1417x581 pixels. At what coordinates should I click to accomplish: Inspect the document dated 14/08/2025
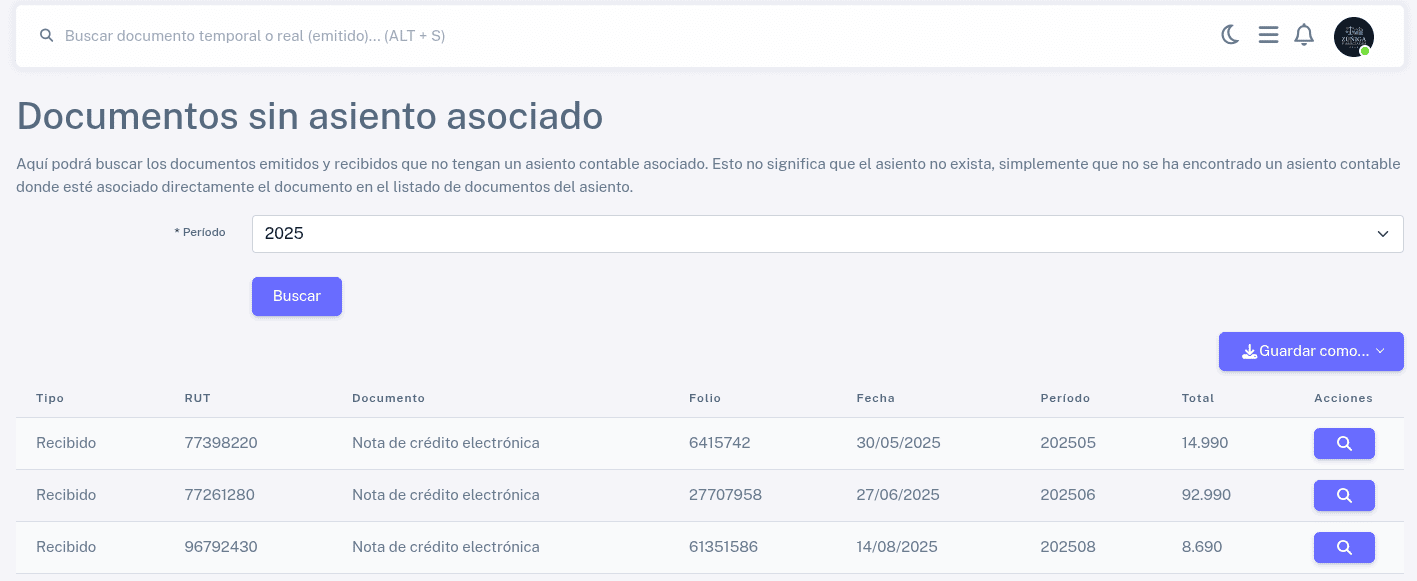[x=1344, y=547]
